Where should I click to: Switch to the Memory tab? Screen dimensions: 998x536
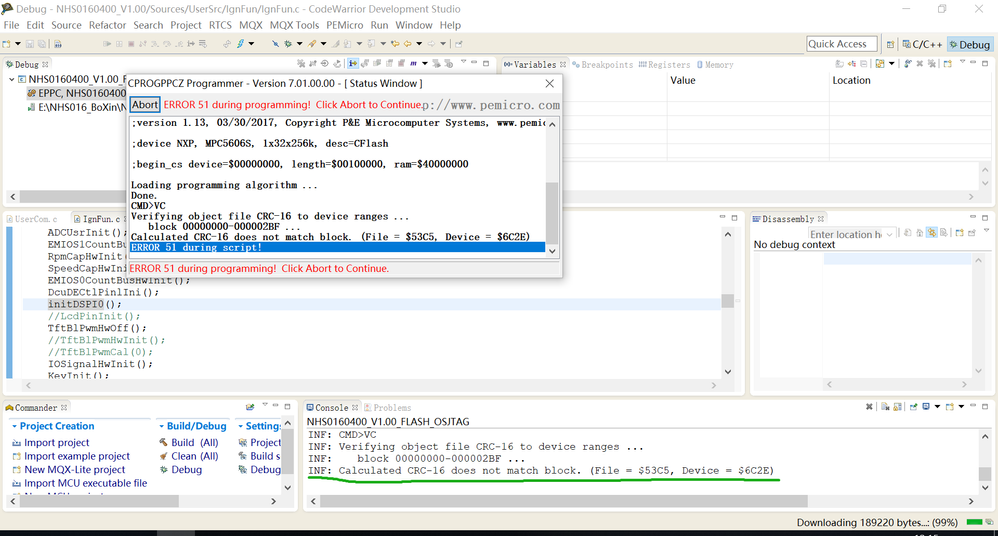(x=715, y=64)
